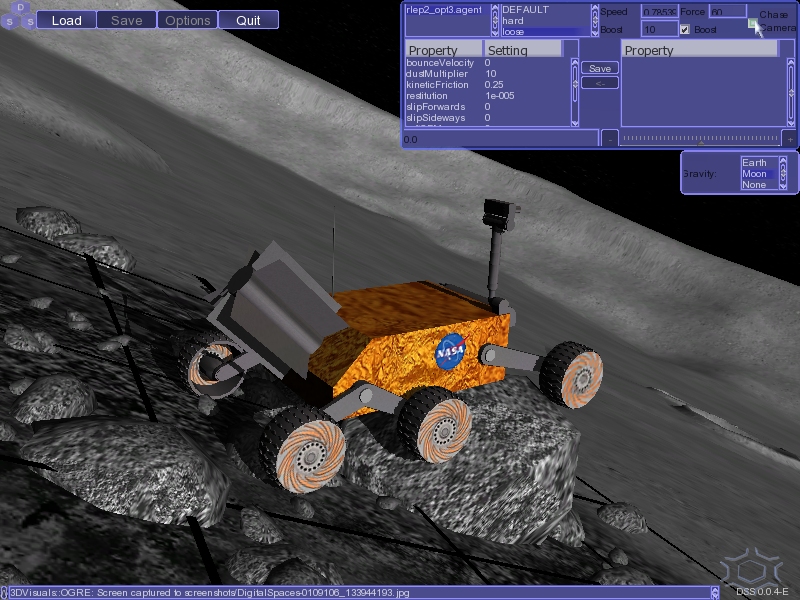
Task: Select the slipForwards property row
Action: (488, 107)
